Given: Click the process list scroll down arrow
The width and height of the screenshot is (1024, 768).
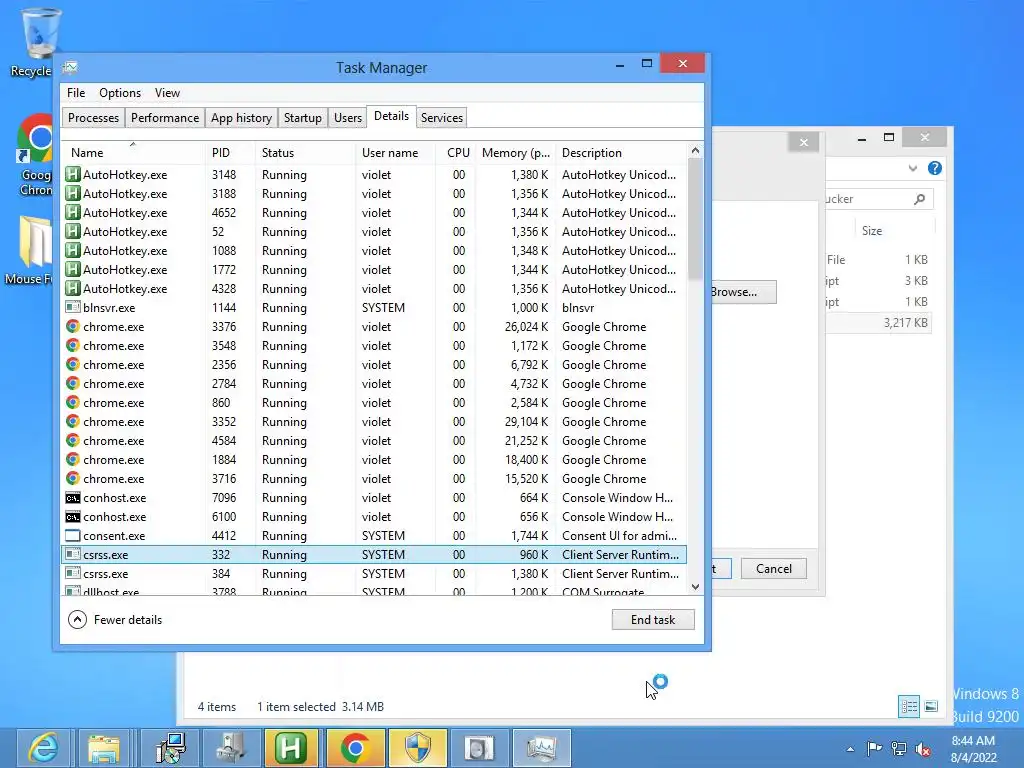Looking at the screenshot, I should point(695,587).
